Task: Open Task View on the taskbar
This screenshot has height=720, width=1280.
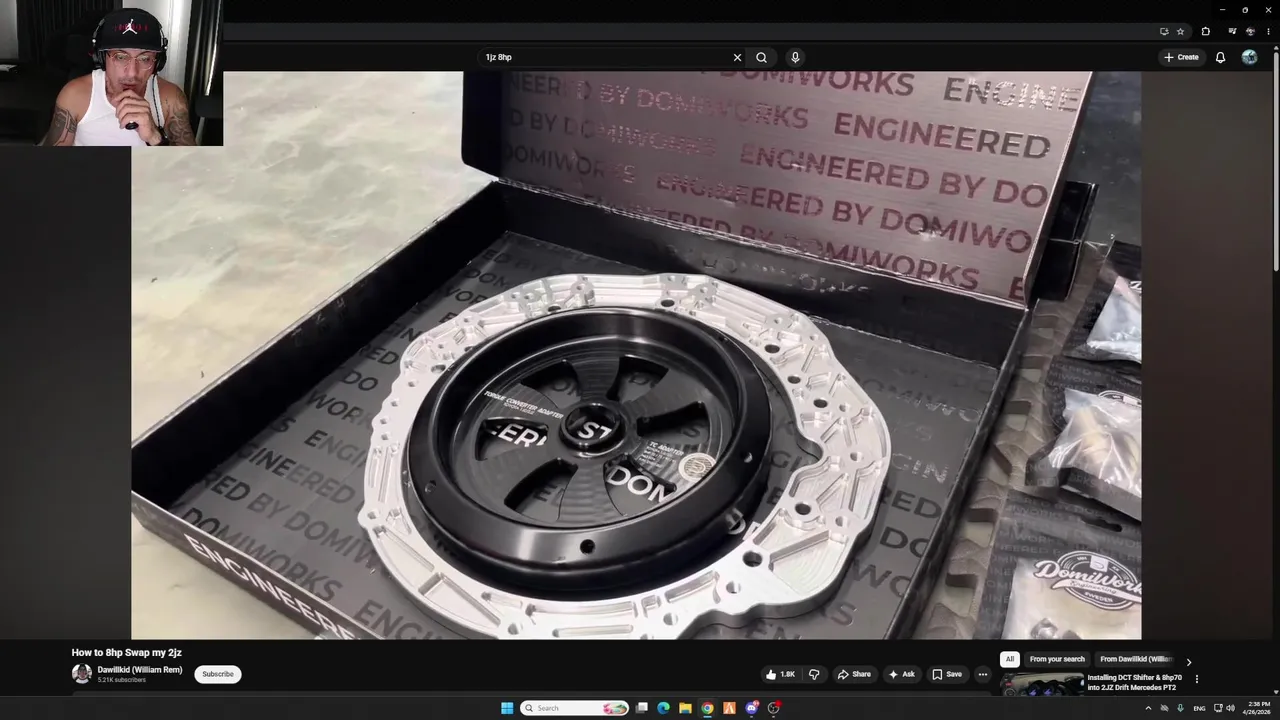Action: pyautogui.click(x=641, y=708)
